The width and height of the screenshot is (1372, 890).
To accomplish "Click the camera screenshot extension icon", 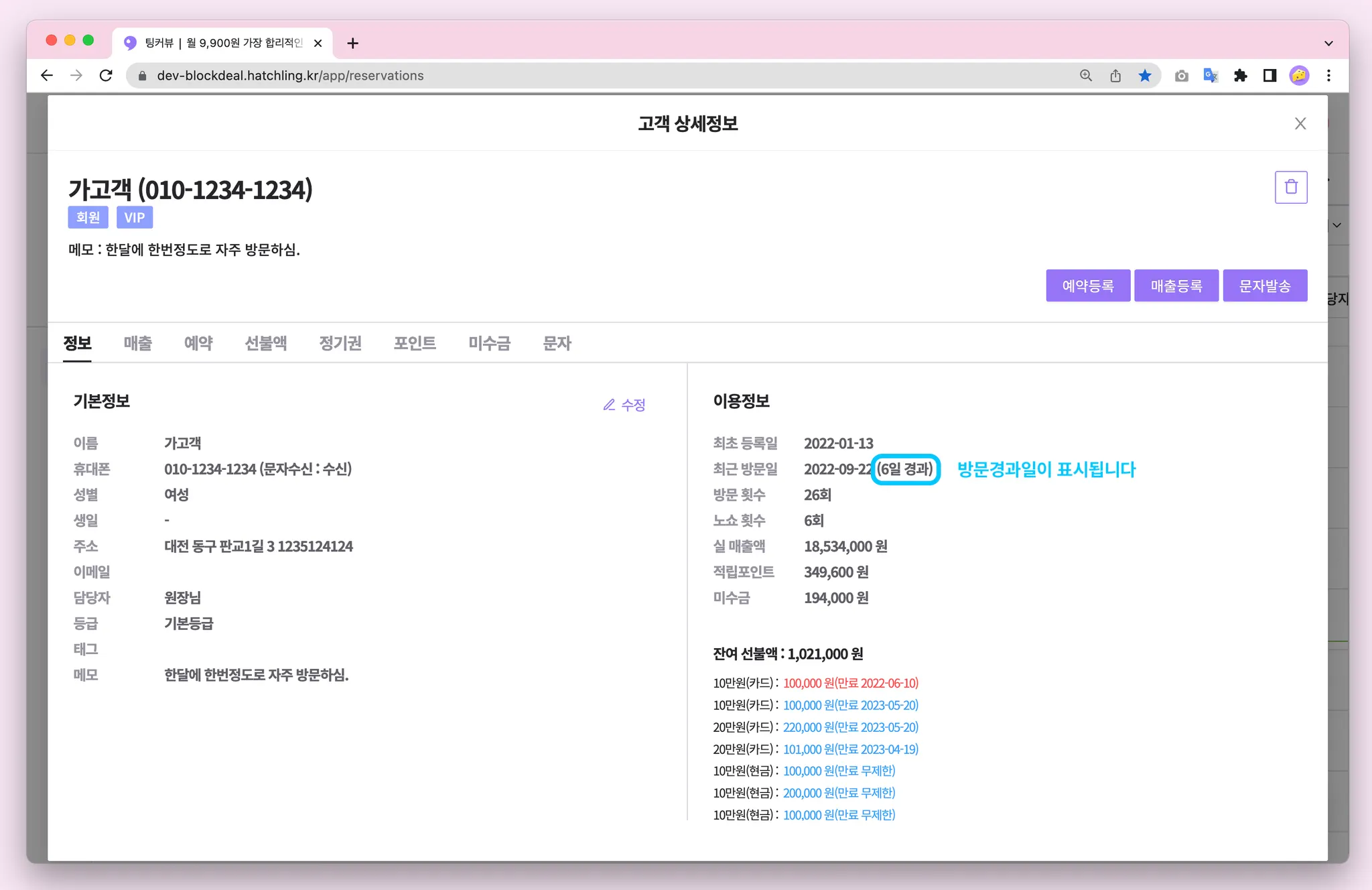I will [x=1181, y=76].
